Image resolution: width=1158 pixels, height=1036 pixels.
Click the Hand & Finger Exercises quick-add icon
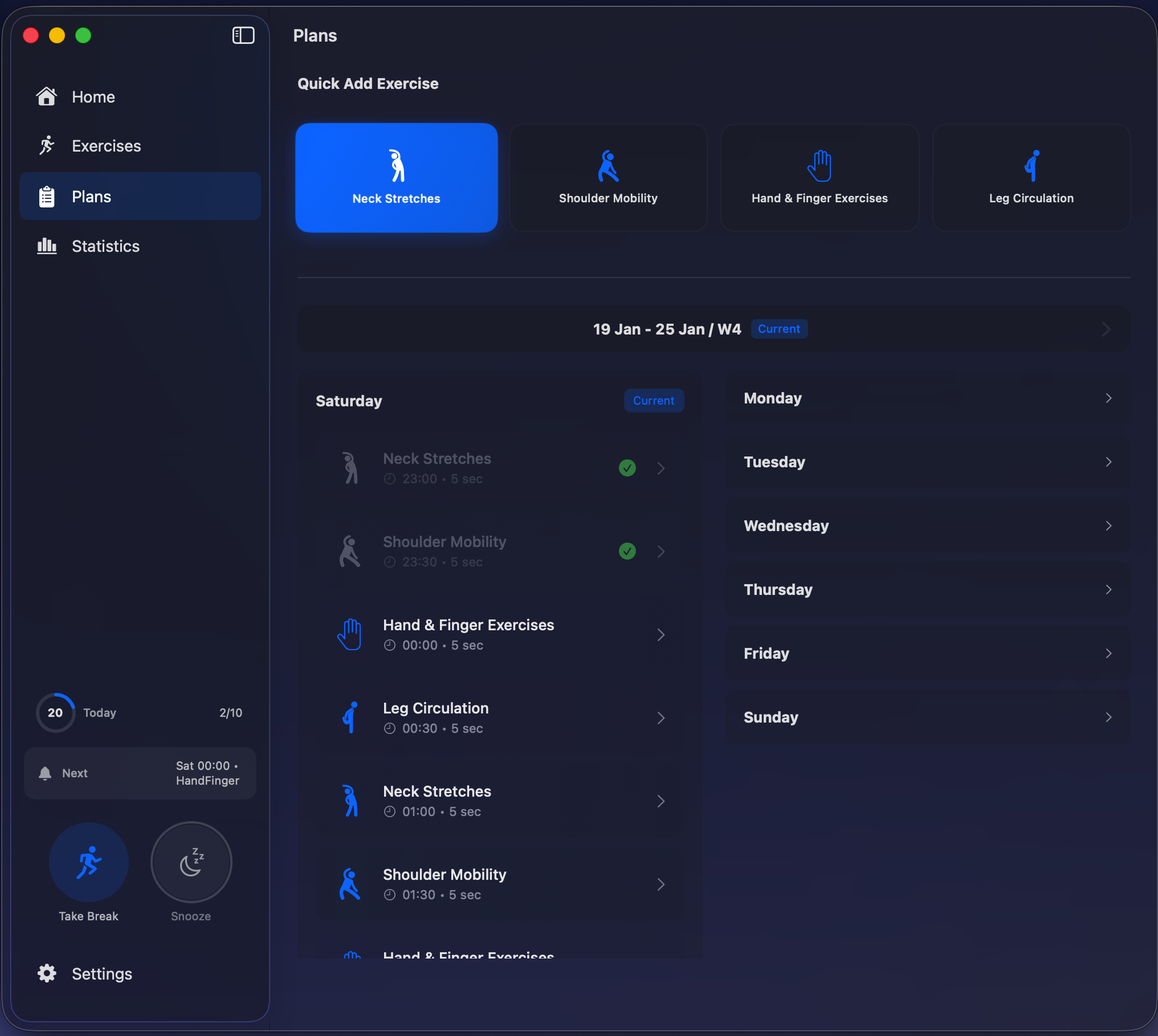(x=819, y=166)
